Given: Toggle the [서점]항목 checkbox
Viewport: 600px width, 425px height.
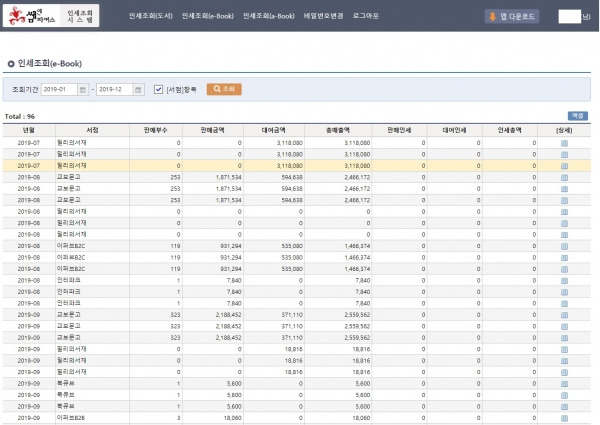Looking at the screenshot, I should [x=158, y=90].
